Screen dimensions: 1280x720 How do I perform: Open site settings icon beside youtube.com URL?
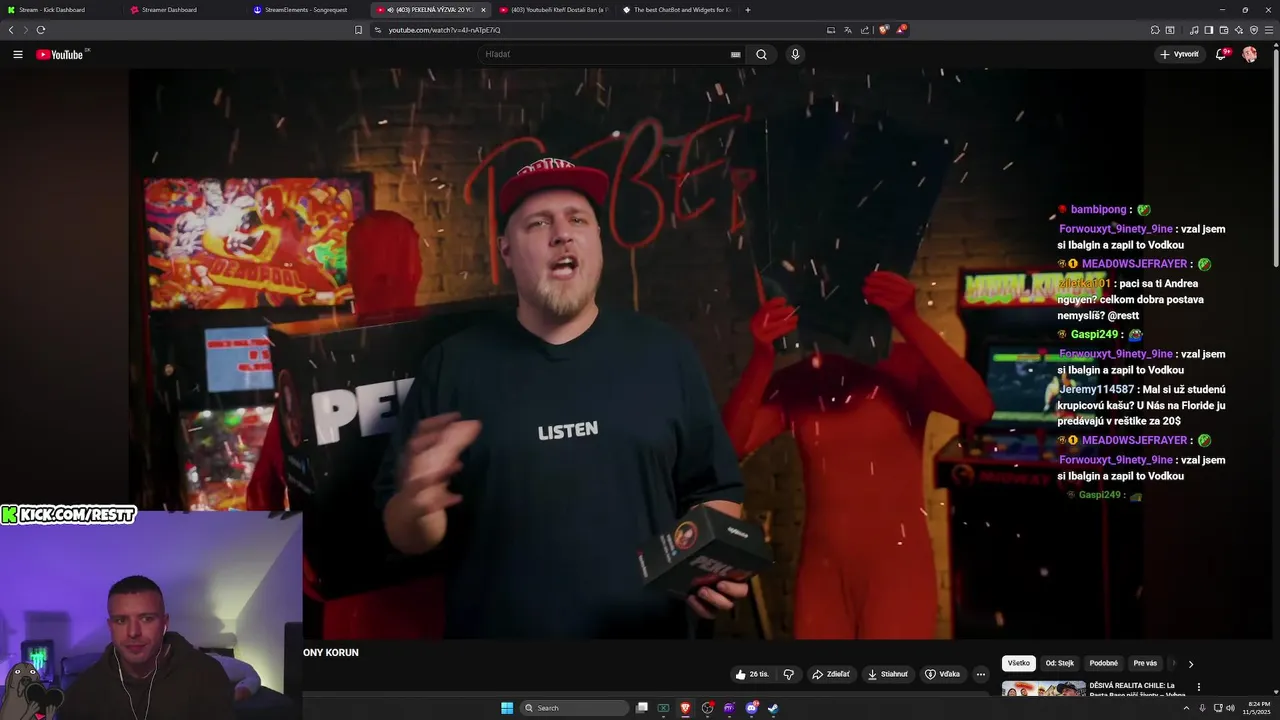coord(378,30)
